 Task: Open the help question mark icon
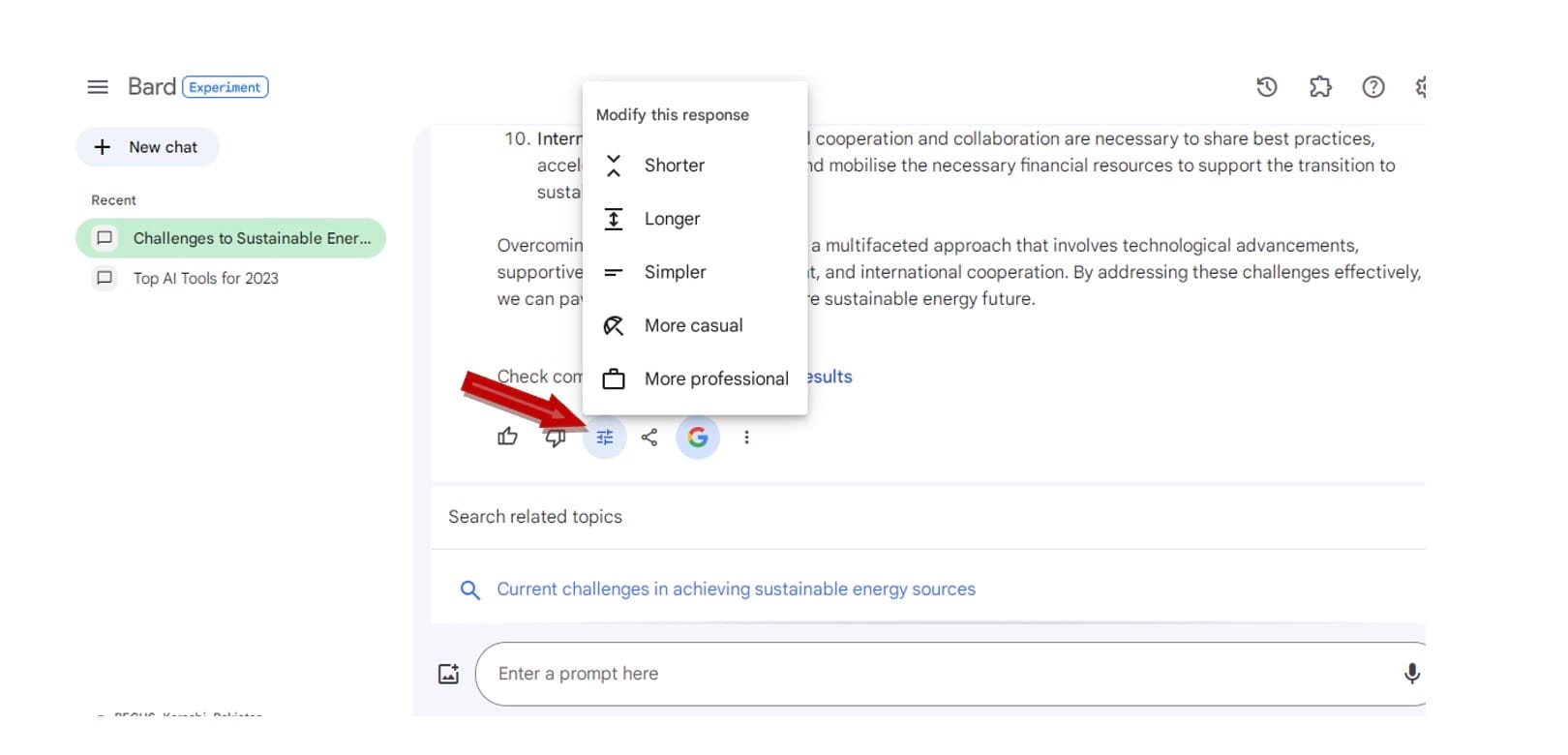pos(1373,87)
